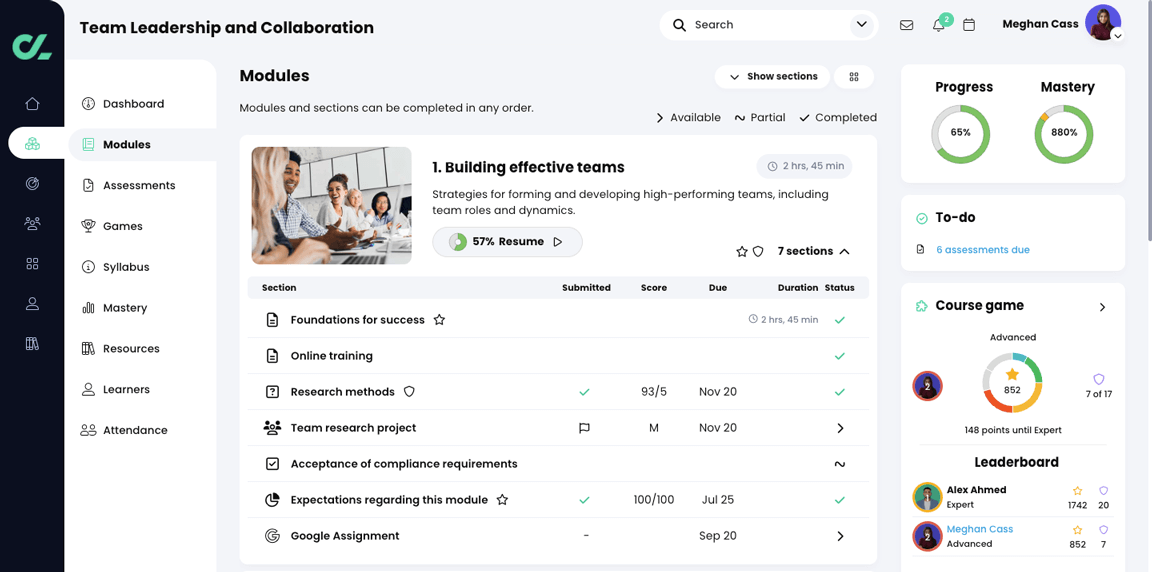Open module title Building effective teams
1152x572 pixels.
coord(528,167)
